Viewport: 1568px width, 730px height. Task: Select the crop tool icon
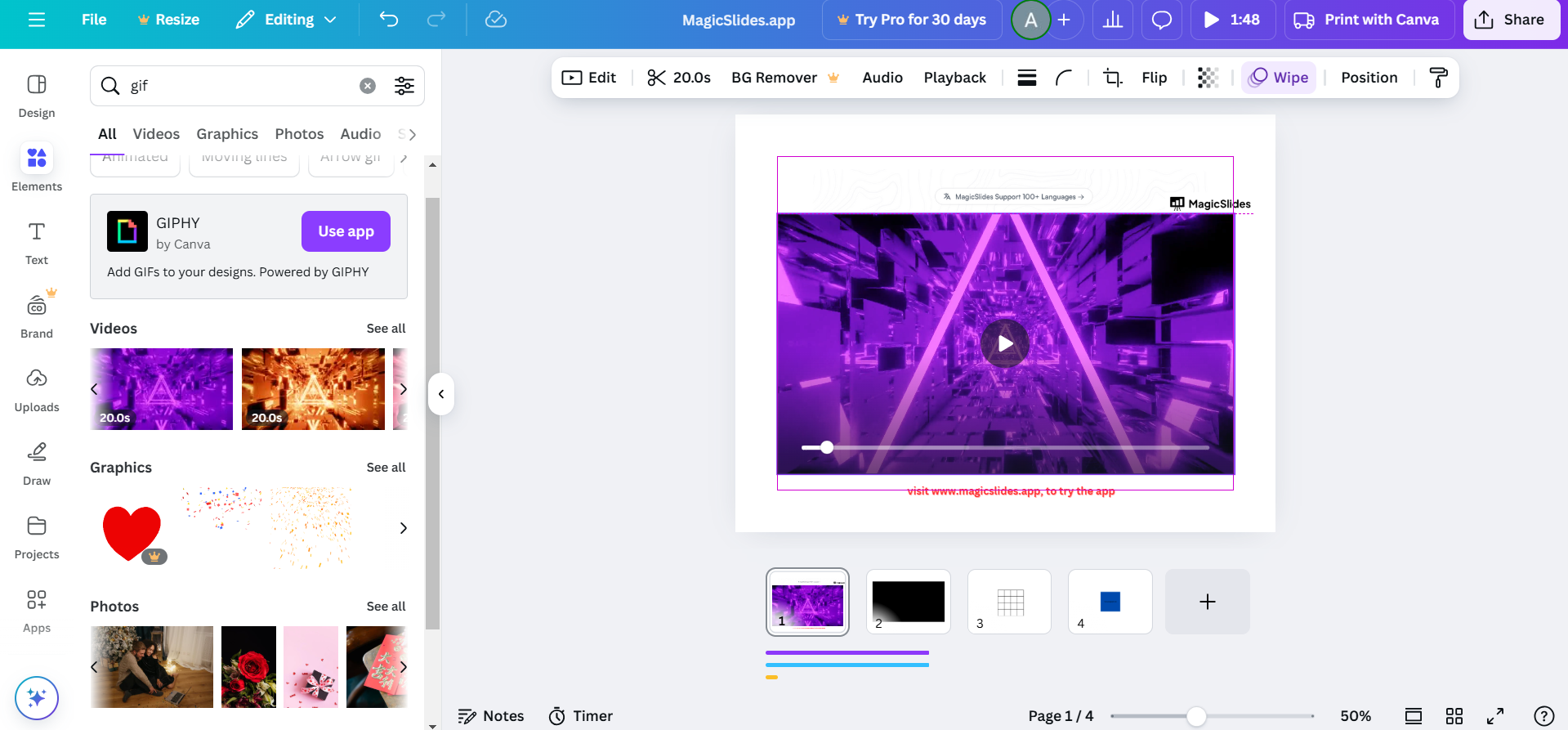pos(1112,78)
